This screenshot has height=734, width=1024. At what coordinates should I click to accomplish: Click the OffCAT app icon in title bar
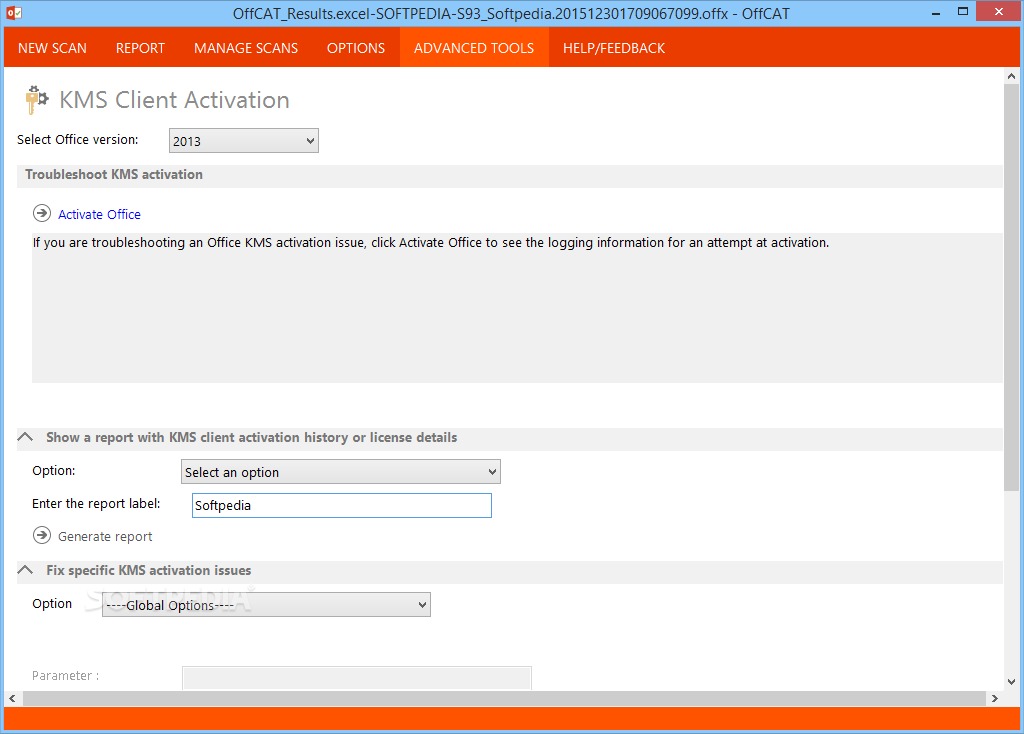14,12
